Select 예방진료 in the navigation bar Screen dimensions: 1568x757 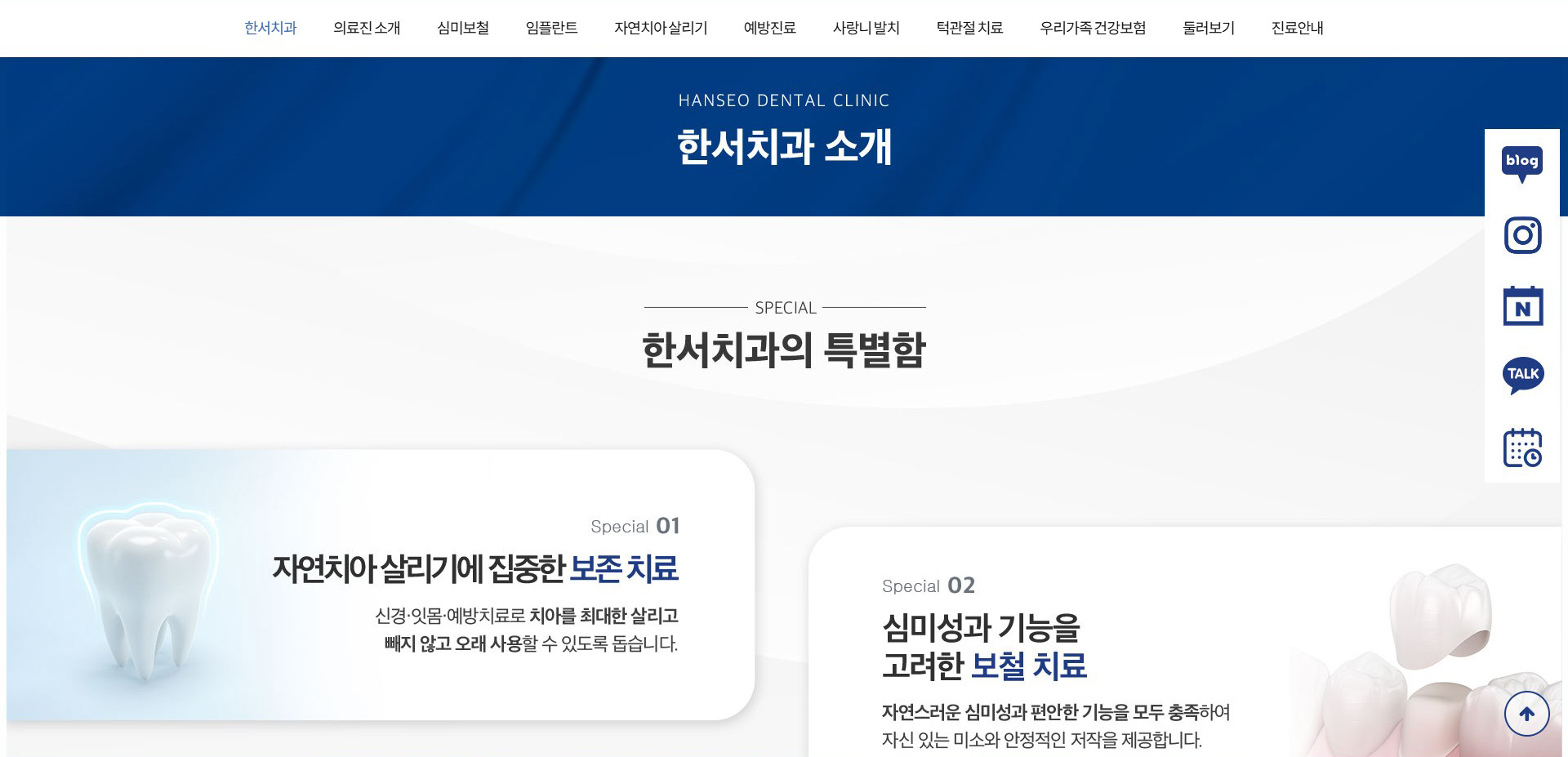pyautogui.click(x=770, y=28)
